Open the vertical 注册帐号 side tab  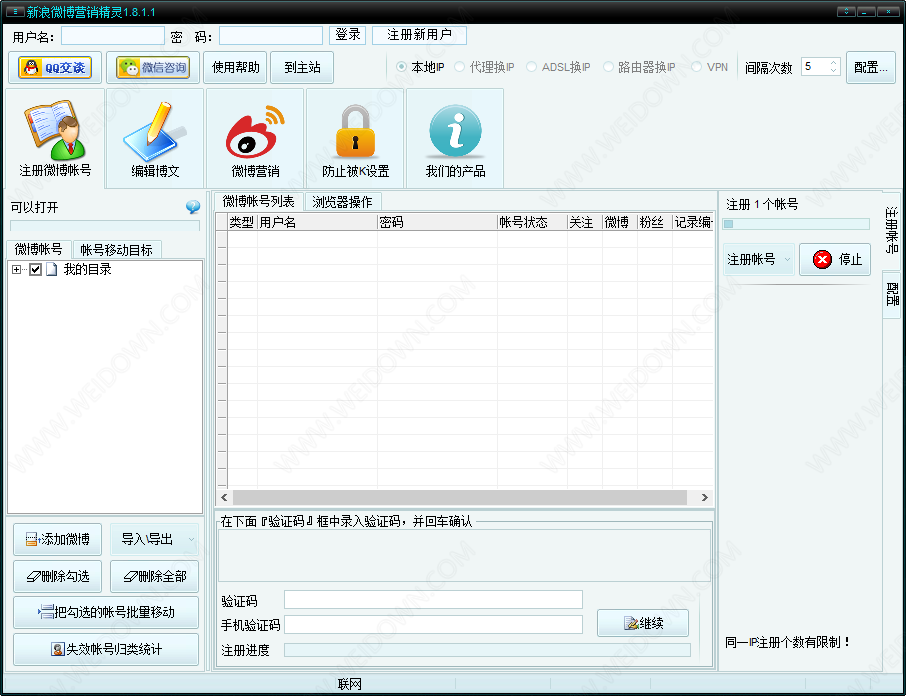click(892, 230)
